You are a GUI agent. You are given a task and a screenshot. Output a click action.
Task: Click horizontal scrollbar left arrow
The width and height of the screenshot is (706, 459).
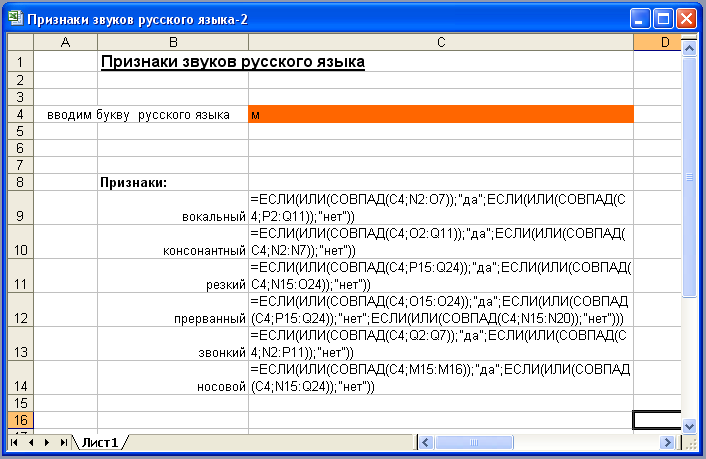426,442
